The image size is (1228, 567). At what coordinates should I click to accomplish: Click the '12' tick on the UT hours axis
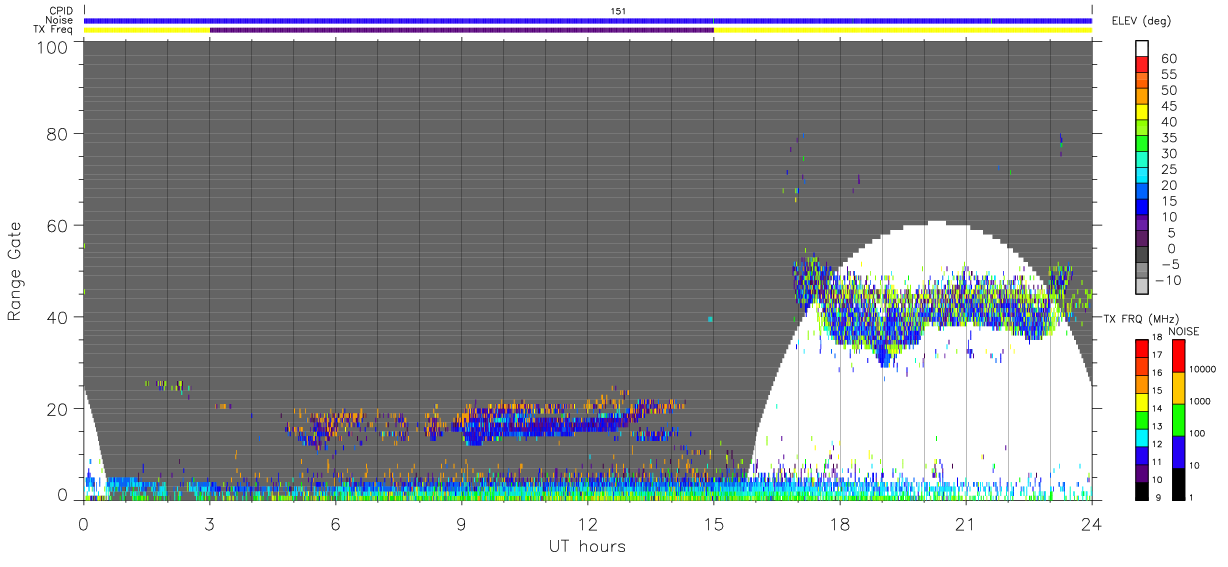[588, 524]
